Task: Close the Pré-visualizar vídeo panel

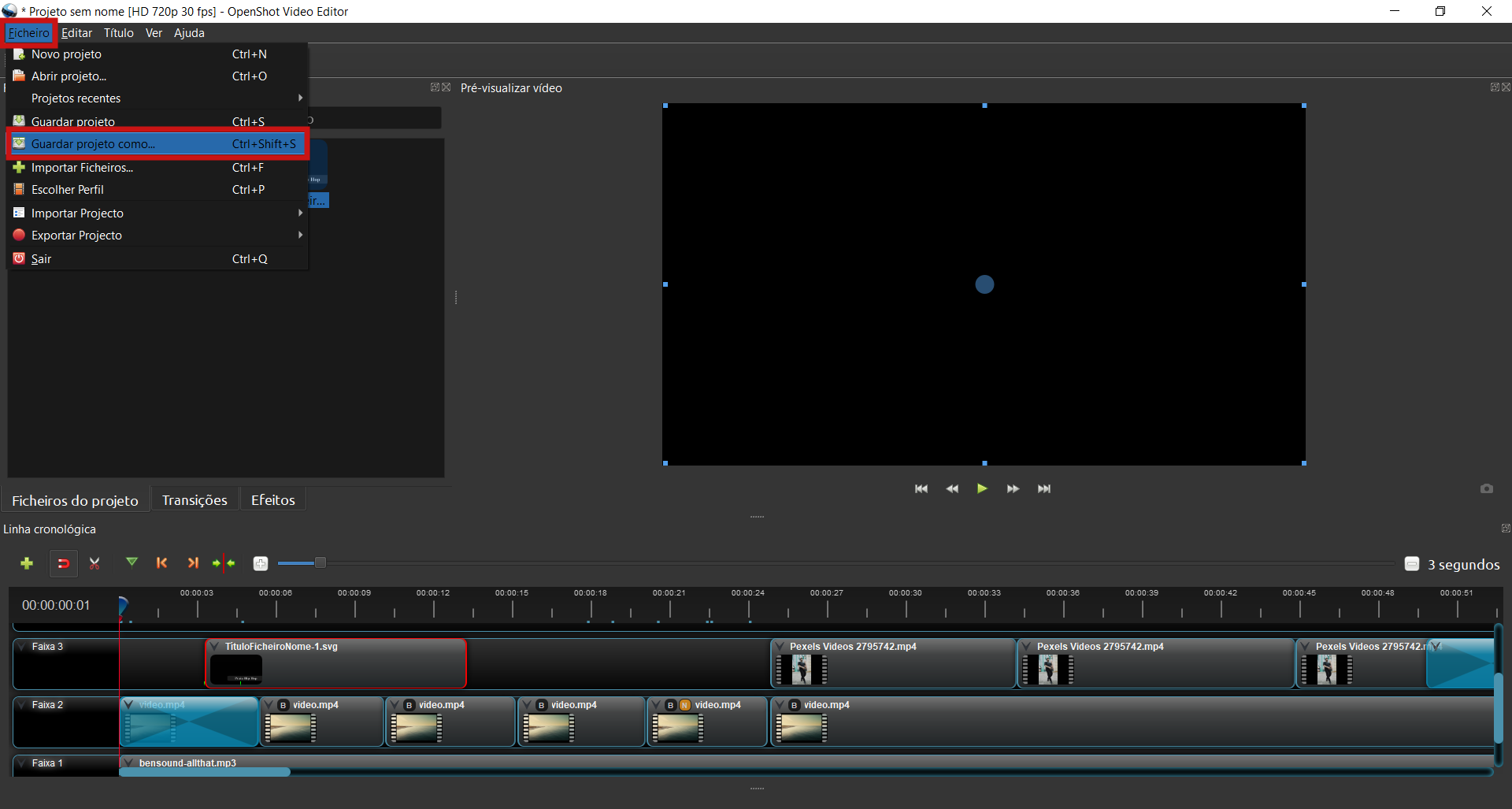Action: pyautogui.click(x=1506, y=87)
